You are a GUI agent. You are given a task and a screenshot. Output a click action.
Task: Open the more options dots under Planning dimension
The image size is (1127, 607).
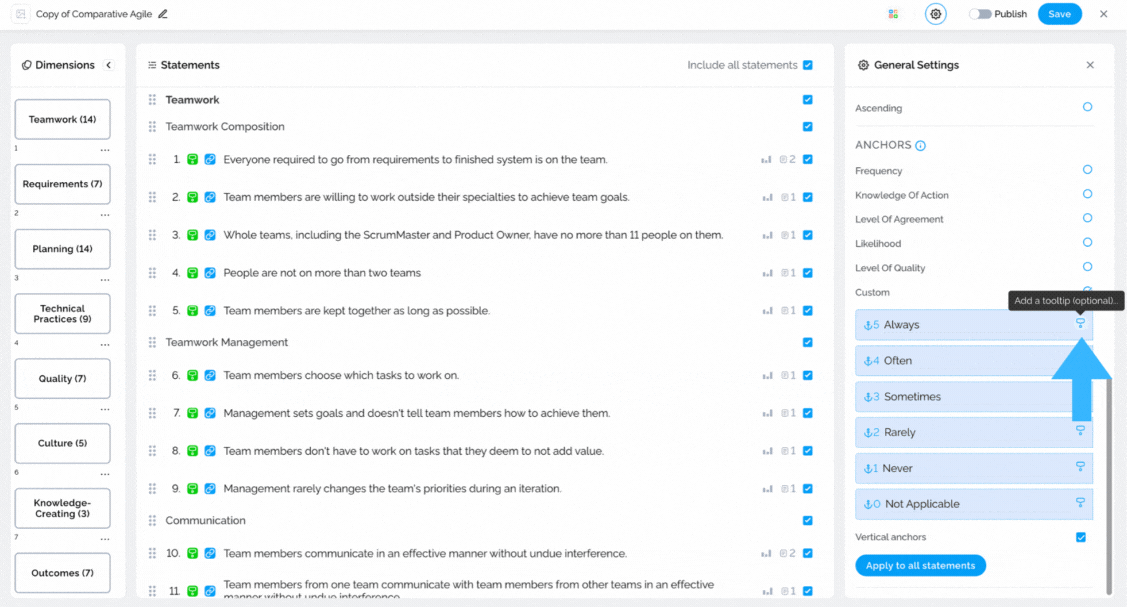tap(105, 279)
